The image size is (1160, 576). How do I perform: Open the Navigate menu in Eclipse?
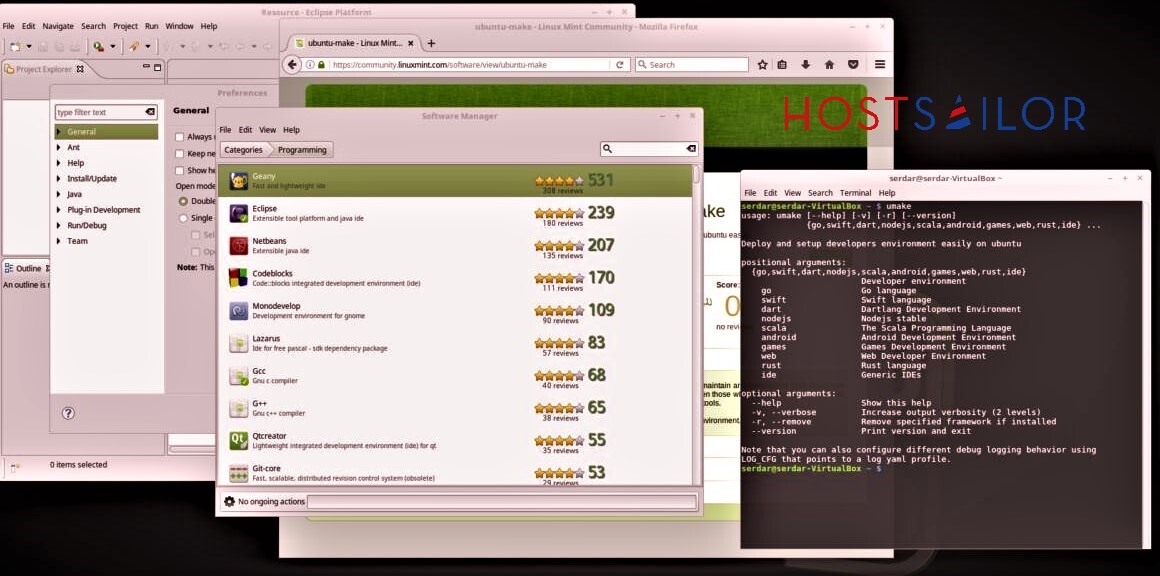coord(58,26)
